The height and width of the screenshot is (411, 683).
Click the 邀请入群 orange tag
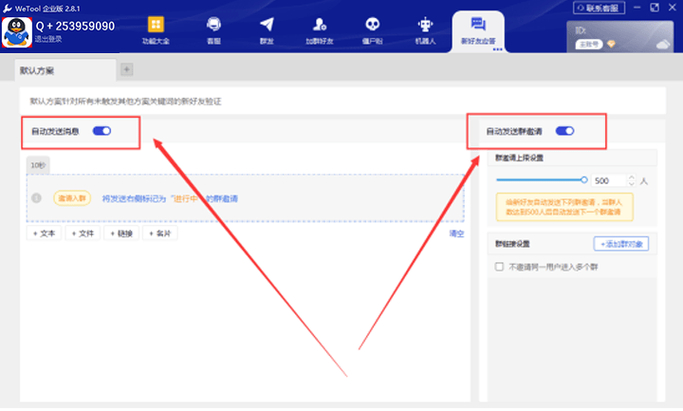click(x=72, y=198)
